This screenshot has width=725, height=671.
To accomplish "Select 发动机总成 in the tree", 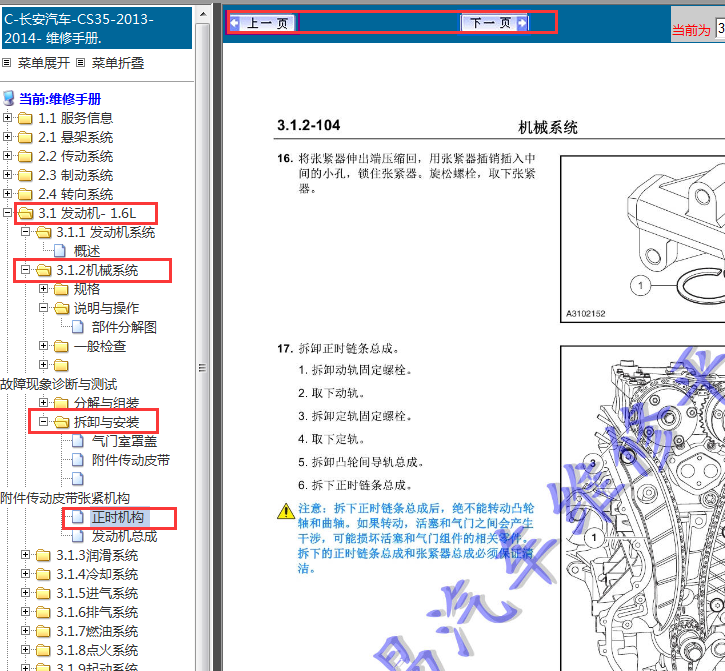I will (x=125, y=536).
